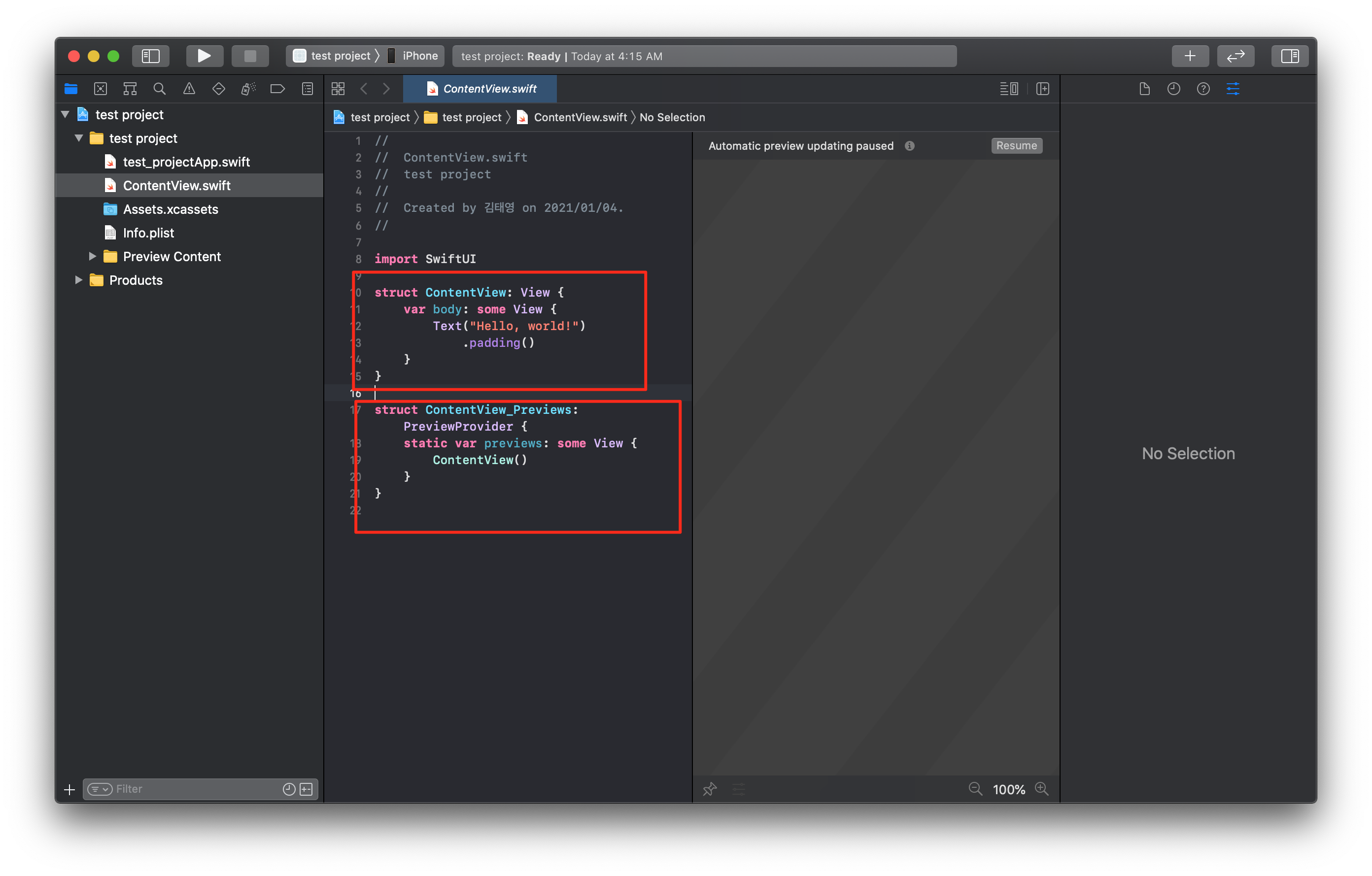Click the Library plus button
Screen dimensions: 1372x876
pyautogui.click(x=1190, y=56)
